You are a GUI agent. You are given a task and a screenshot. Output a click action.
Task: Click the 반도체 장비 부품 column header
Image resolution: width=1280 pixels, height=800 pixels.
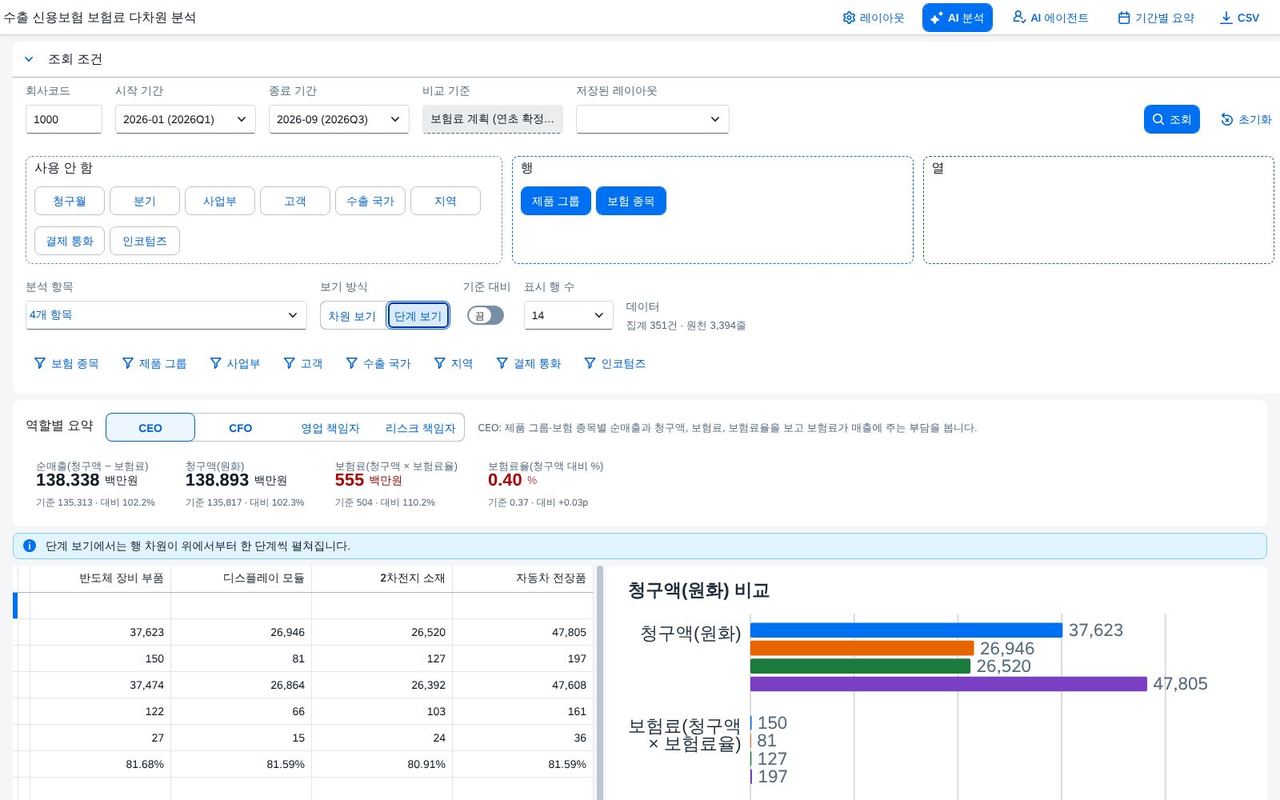(100, 578)
